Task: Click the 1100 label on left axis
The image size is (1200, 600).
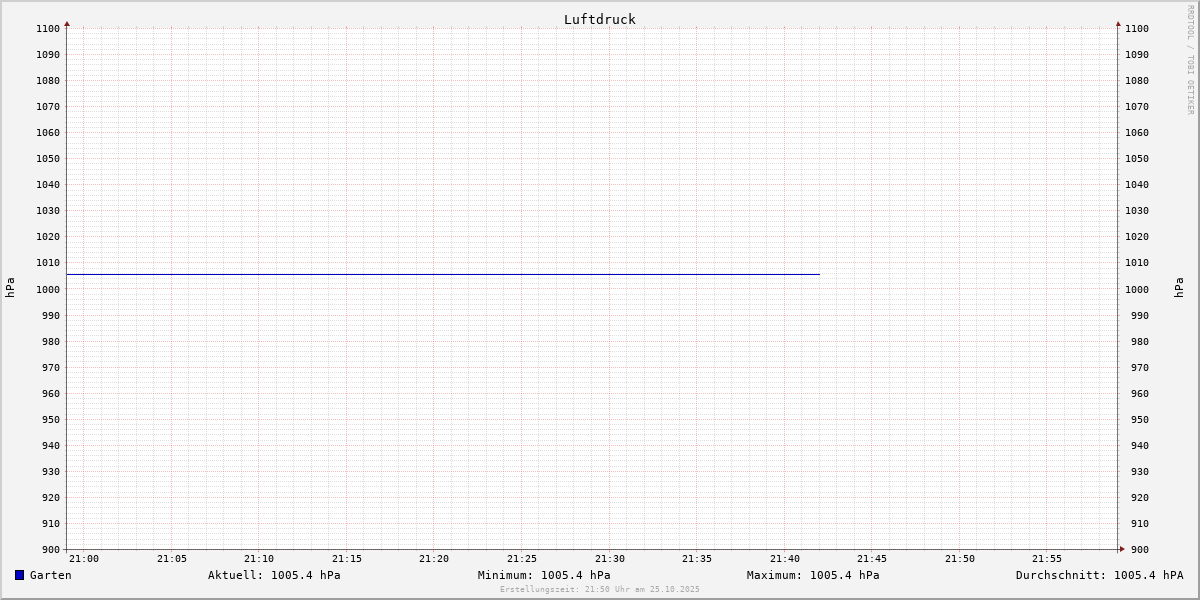Action: click(x=50, y=29)
